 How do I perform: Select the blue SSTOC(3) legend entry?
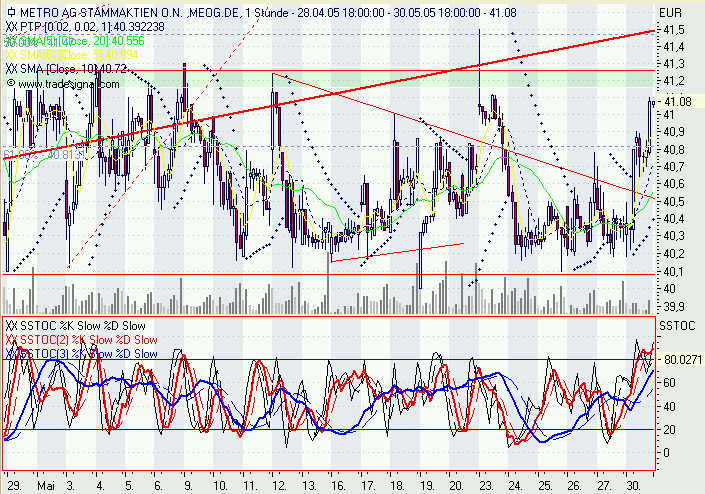[82, 354]
